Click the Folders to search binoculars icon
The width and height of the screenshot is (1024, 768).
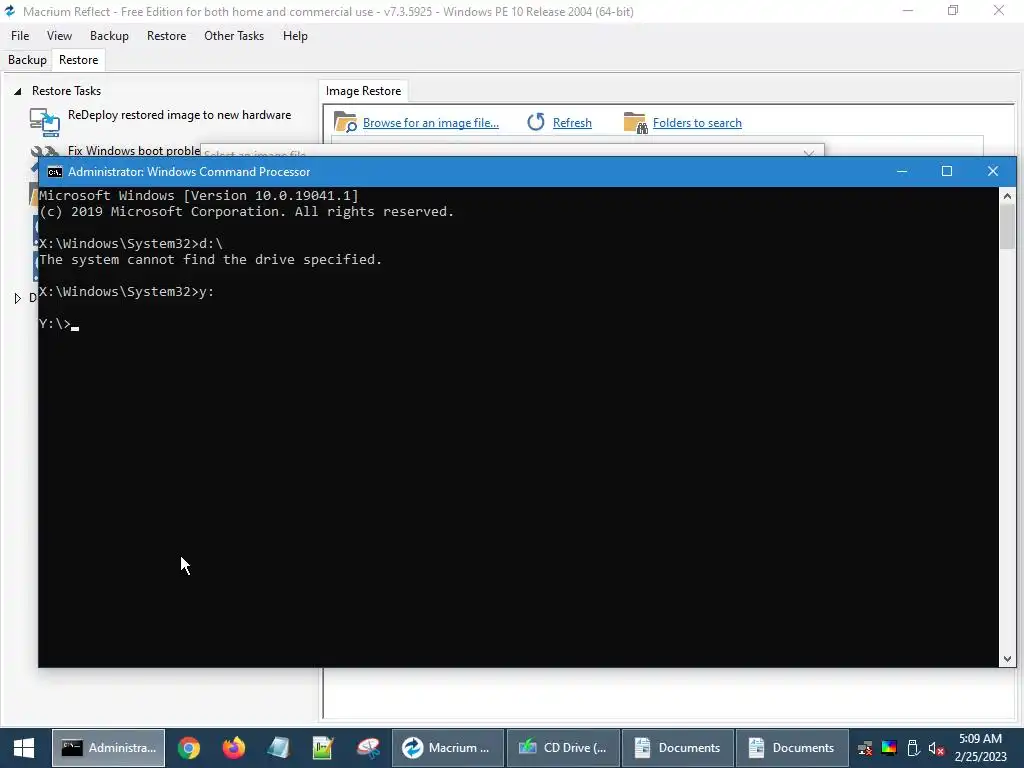click(635, 122)
